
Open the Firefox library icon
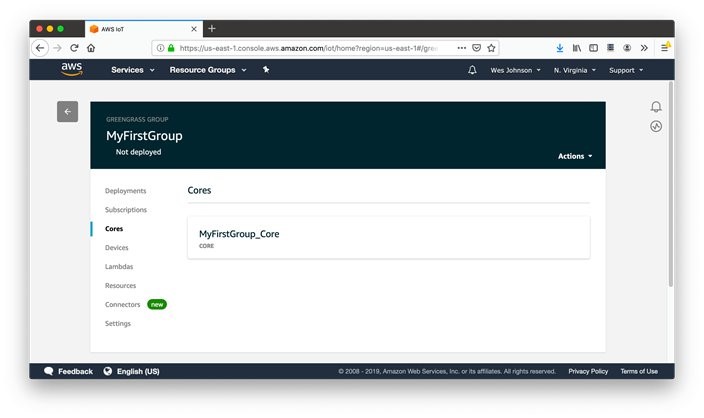tap(576, 48)
